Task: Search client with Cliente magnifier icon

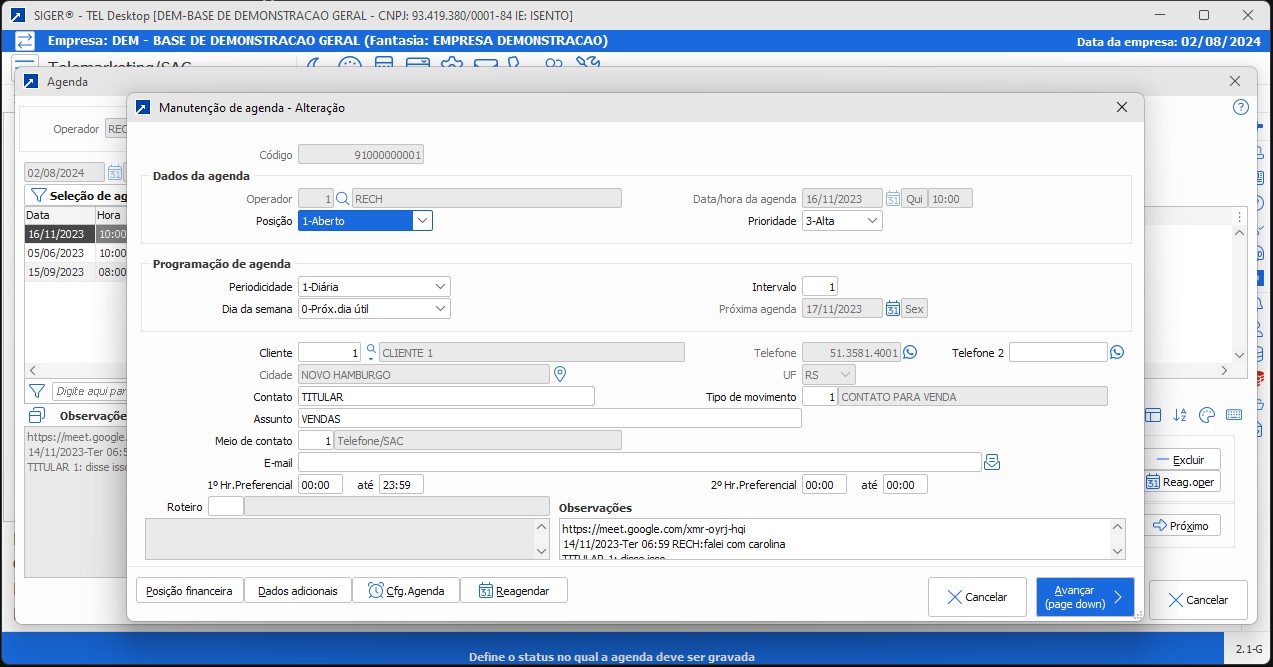Action: [370, 352]
